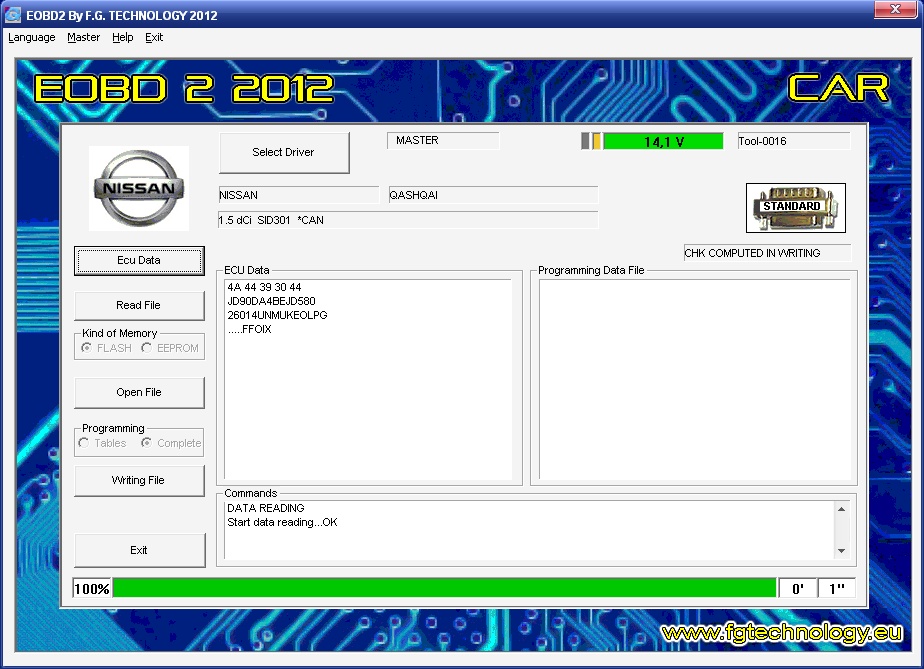
Task: Click the 100% progress percentage label
Action: pyautogui.click(x=92, y=589)
